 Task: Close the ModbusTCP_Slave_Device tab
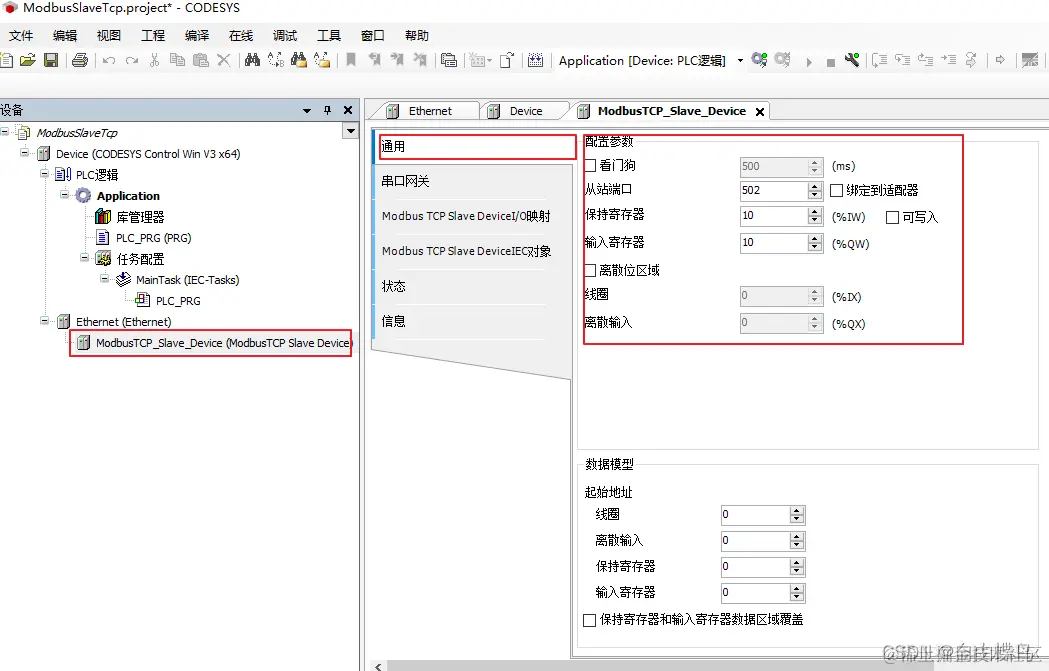click(x=760, y=112)
